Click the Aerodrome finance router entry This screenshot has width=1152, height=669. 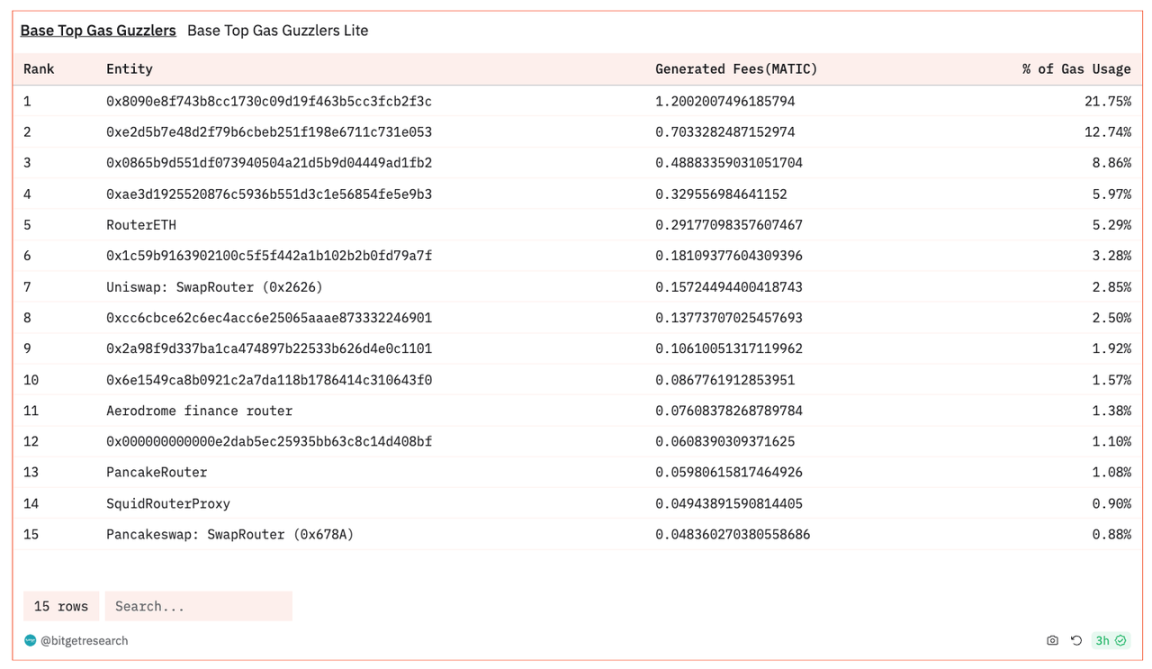coord(199,411)
